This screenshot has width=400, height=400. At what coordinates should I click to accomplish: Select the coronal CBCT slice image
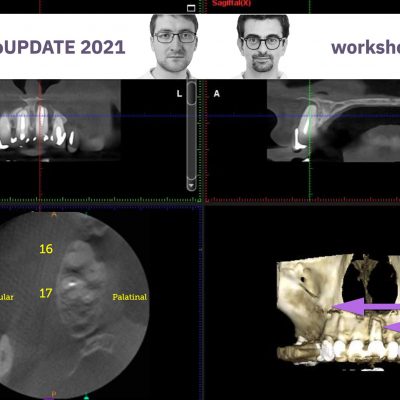[x=60, y=120]
